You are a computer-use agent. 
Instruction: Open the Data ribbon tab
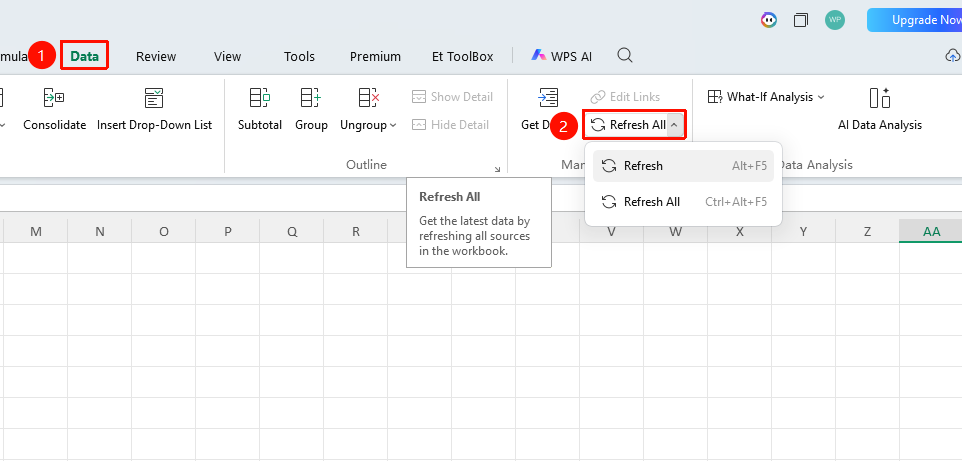coord(85,56)
